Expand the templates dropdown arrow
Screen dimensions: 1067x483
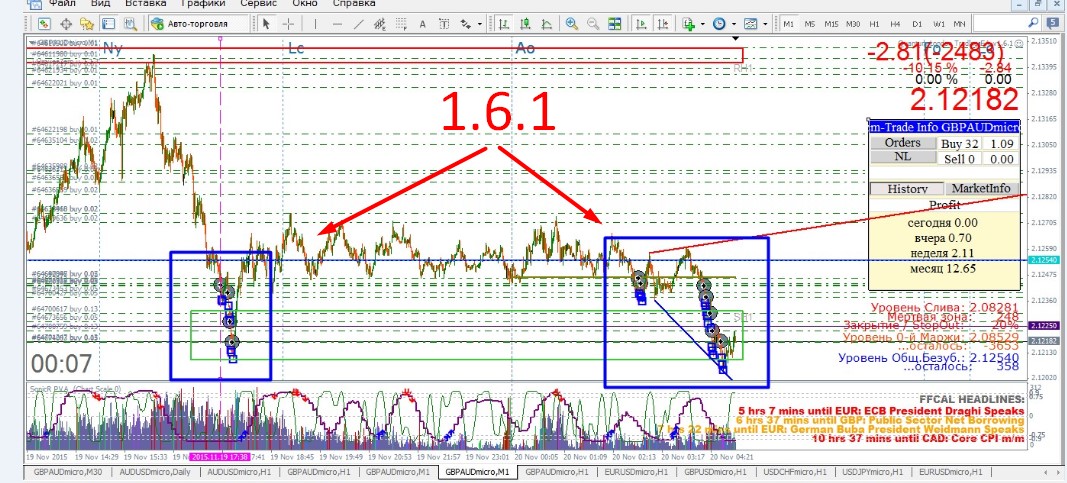point(765,24)
